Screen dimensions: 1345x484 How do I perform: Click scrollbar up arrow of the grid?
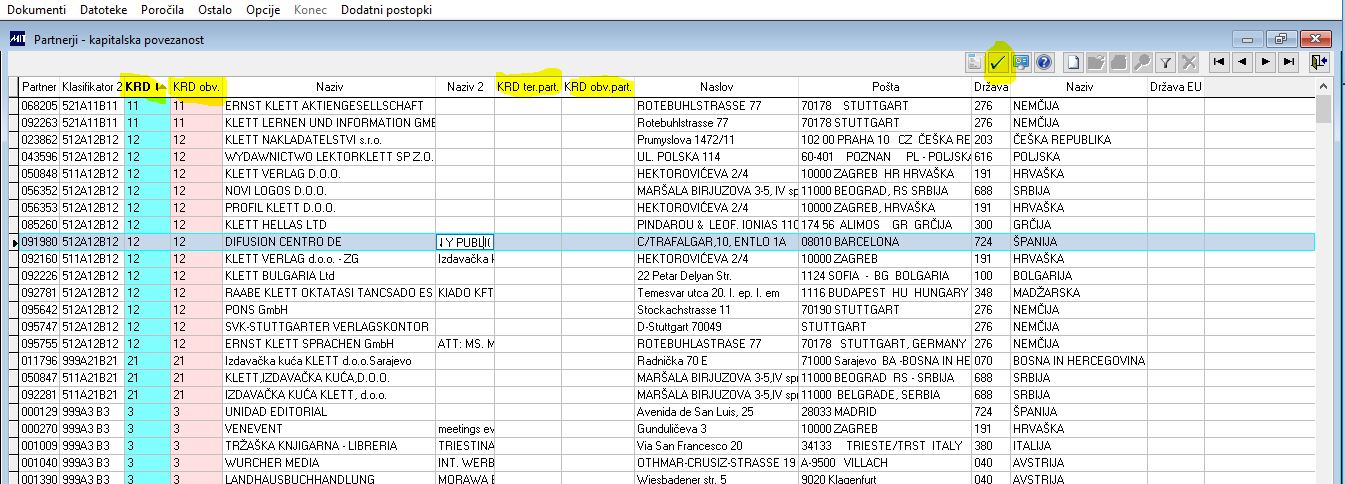[x=1324, y=87]
